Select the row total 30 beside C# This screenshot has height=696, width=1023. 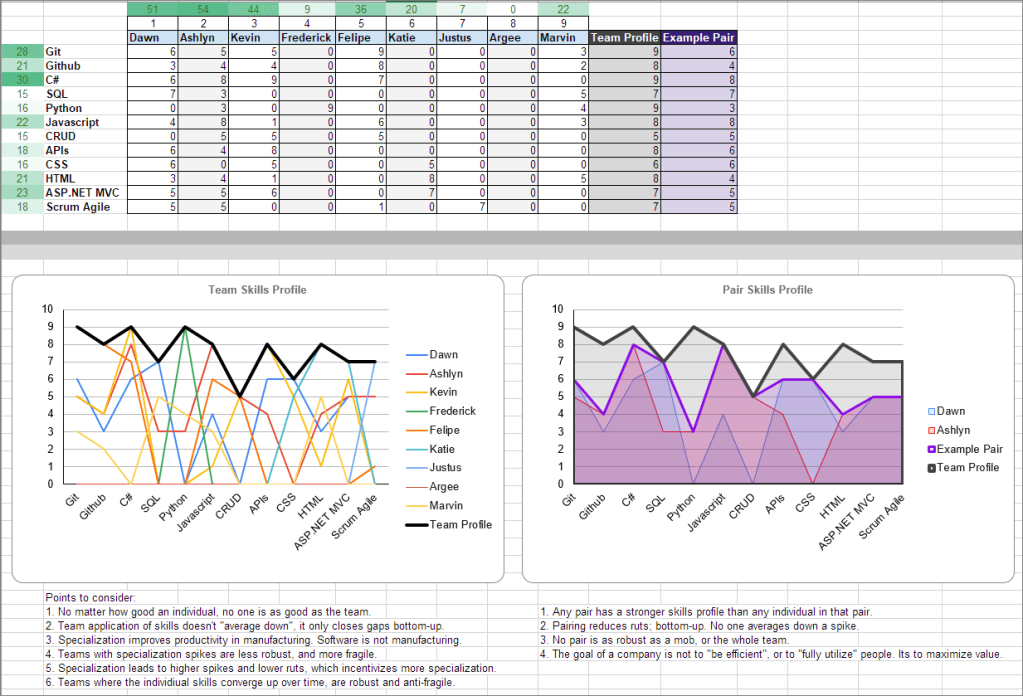pos(22,79)
